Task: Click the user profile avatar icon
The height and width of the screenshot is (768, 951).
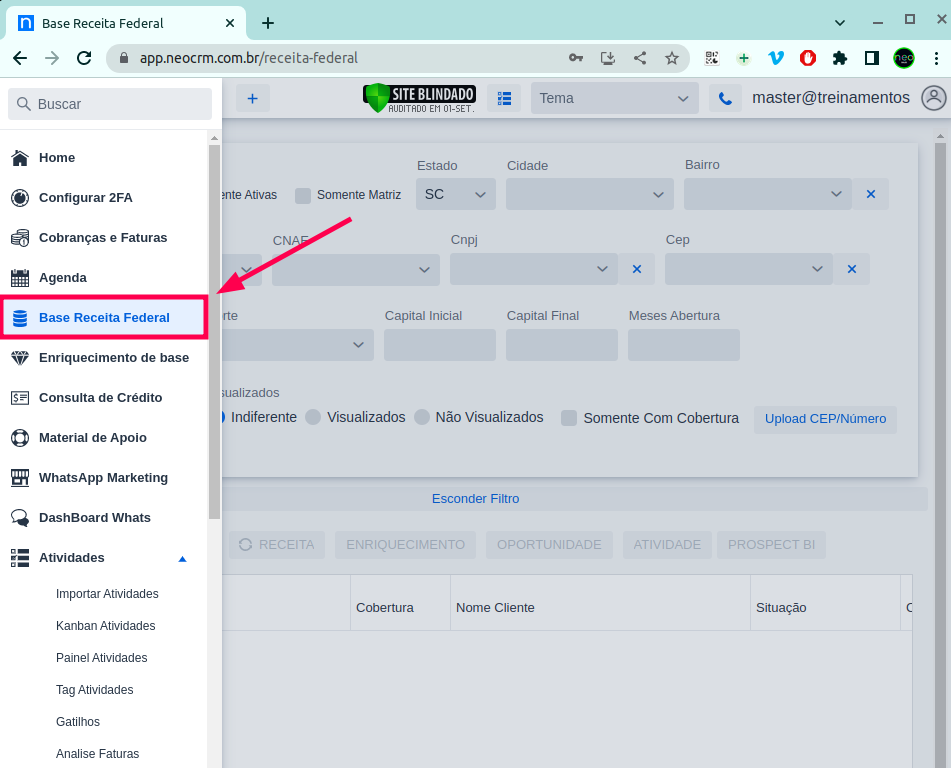Action: (x=933, y=98)
